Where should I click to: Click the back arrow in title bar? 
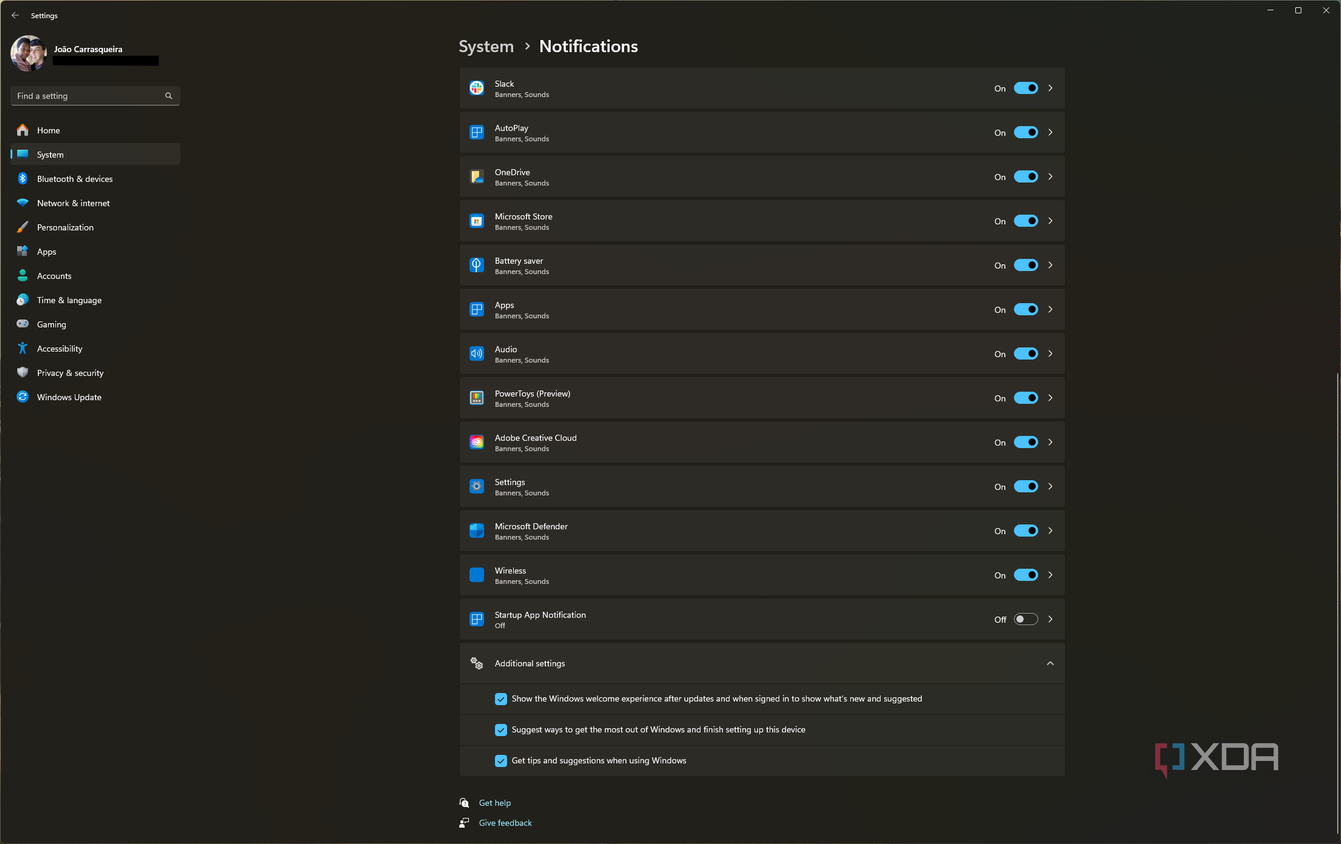15,15
